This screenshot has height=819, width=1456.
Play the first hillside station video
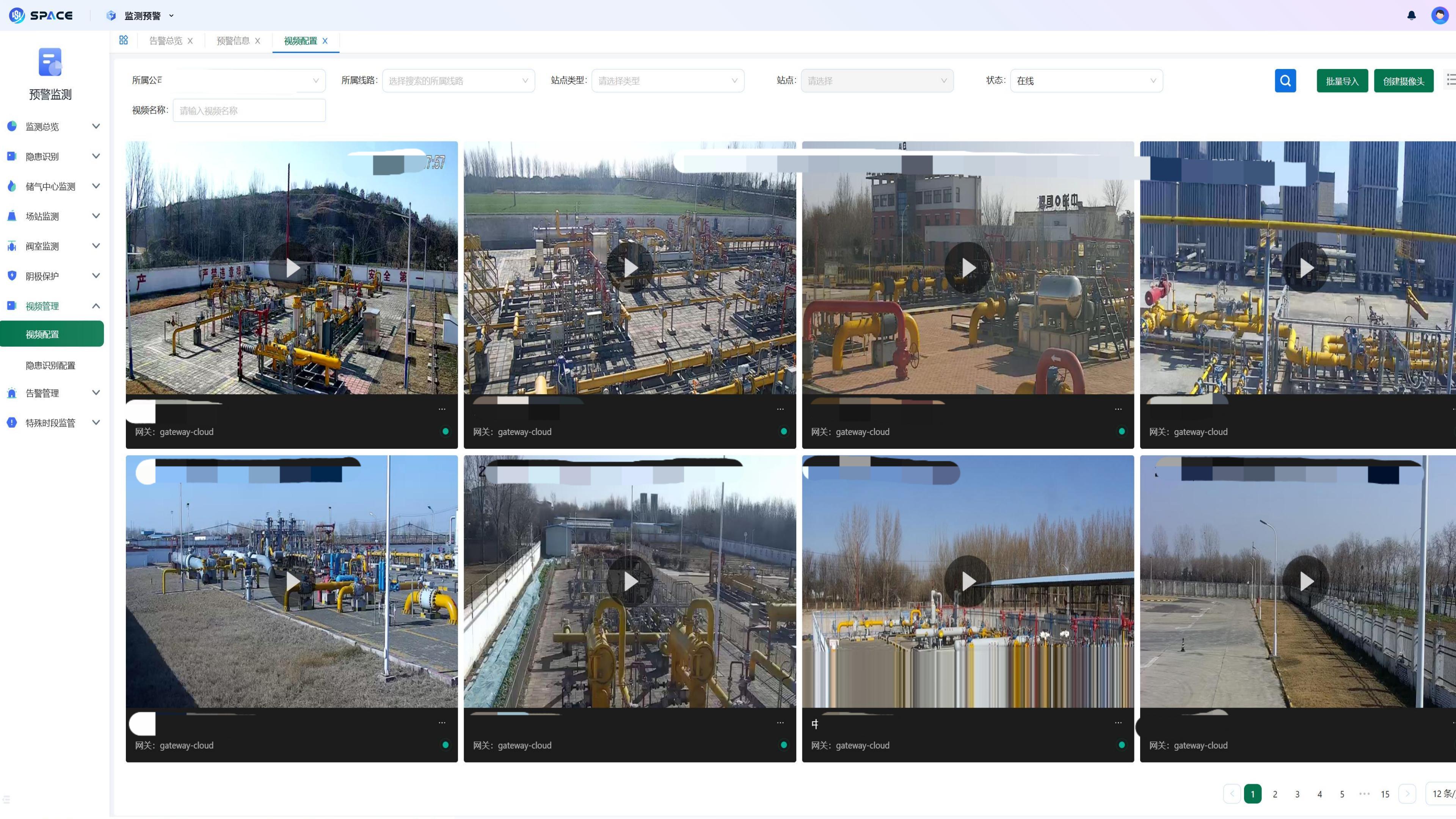click(292, 268)
